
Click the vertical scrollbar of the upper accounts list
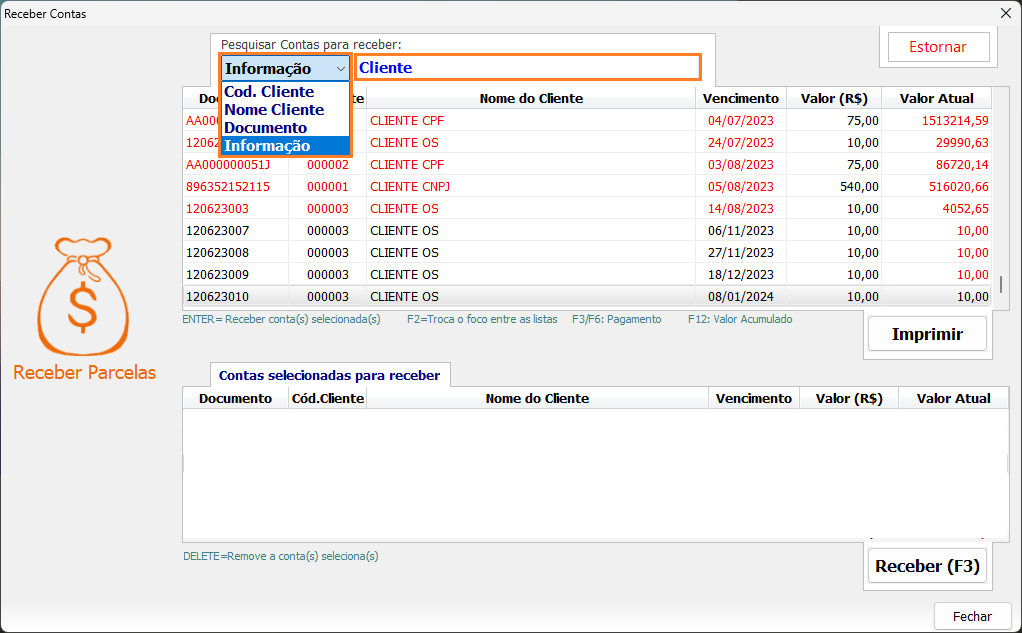pyautogui.click(x=1000, y=284)
